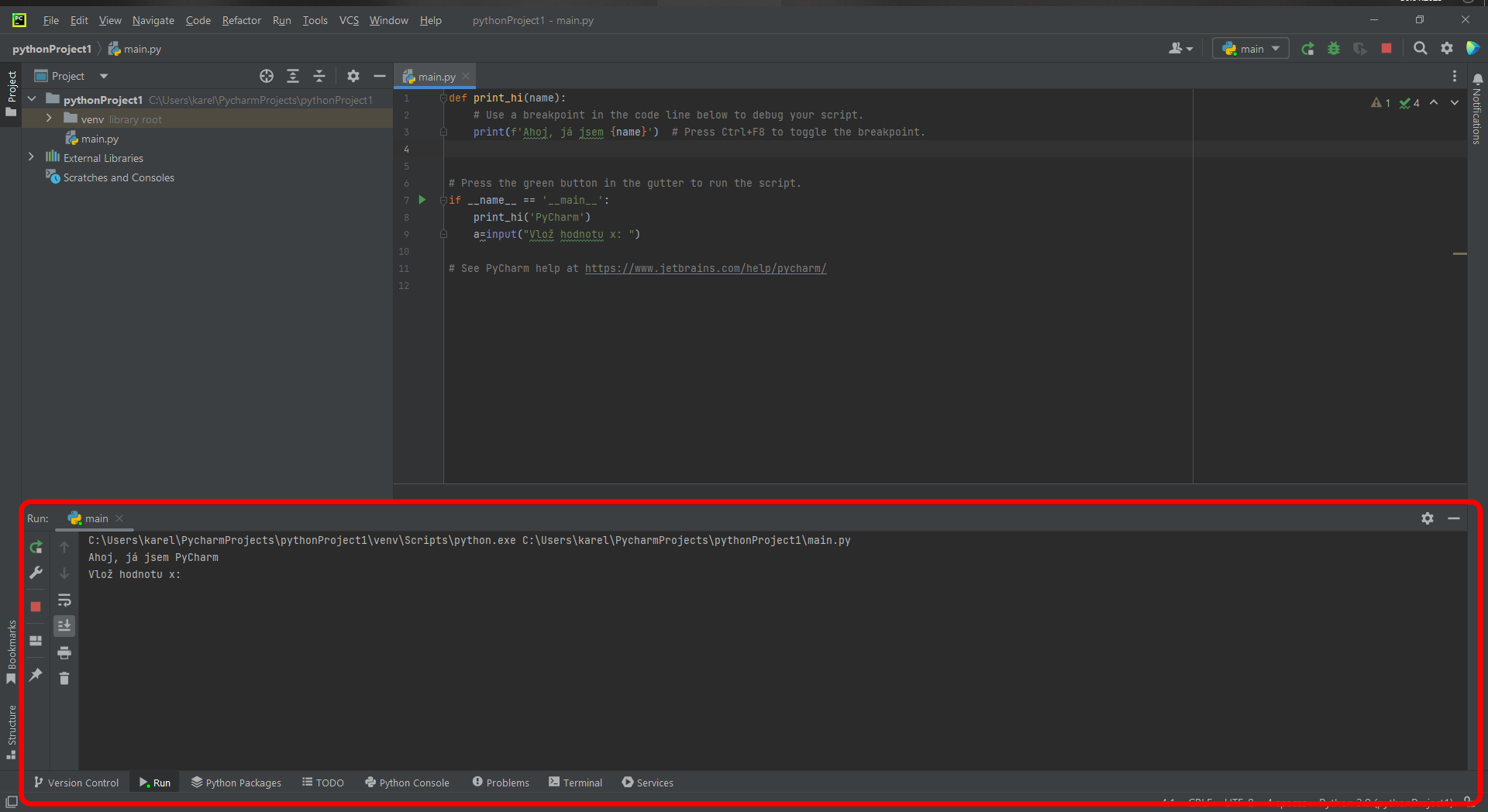Image resolution: width=1488 pixels, height=812 pixels.
Task: Open the Tools menu
Action: (315, 20)
